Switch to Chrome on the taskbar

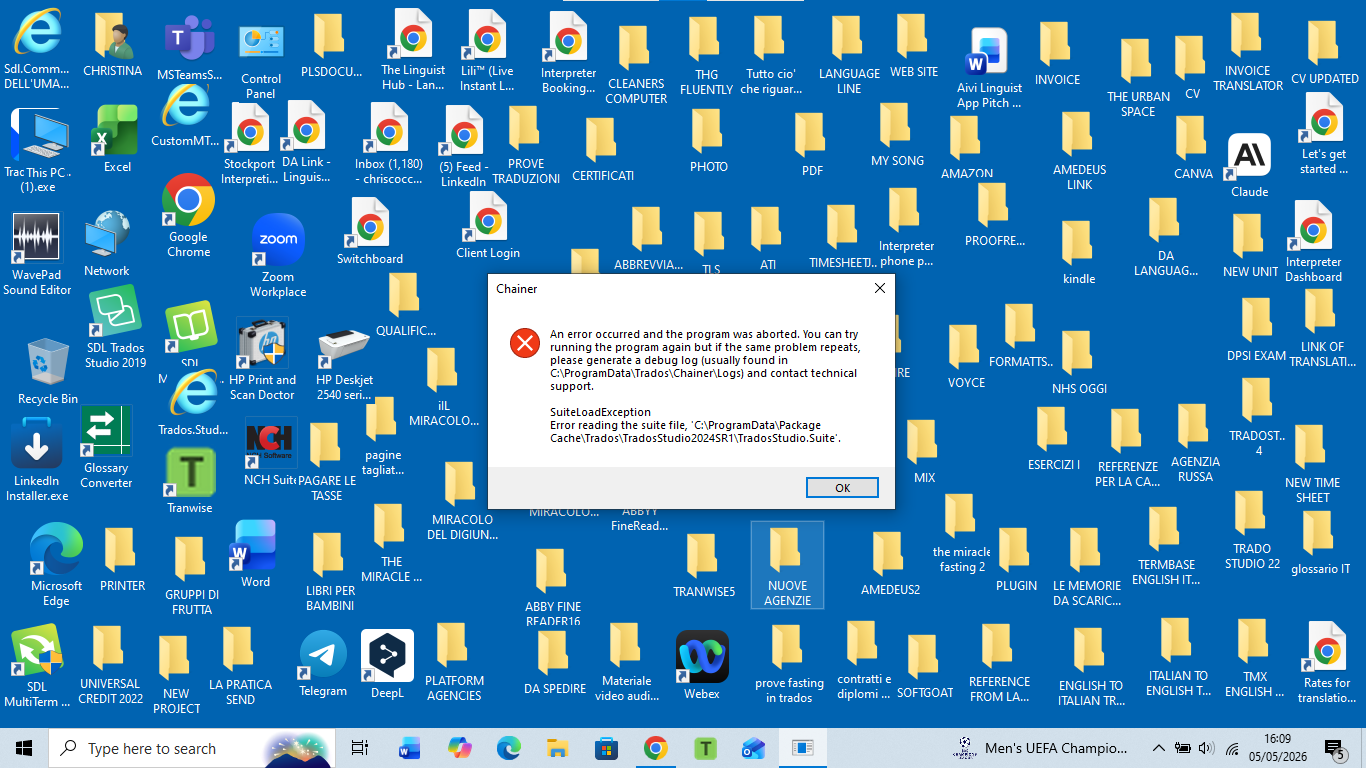point(655,748)
